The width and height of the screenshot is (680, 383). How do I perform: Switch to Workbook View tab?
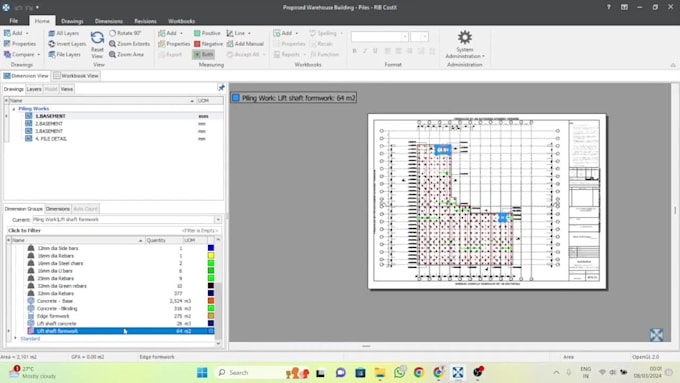pyautogui.click(x=76, y=76)
